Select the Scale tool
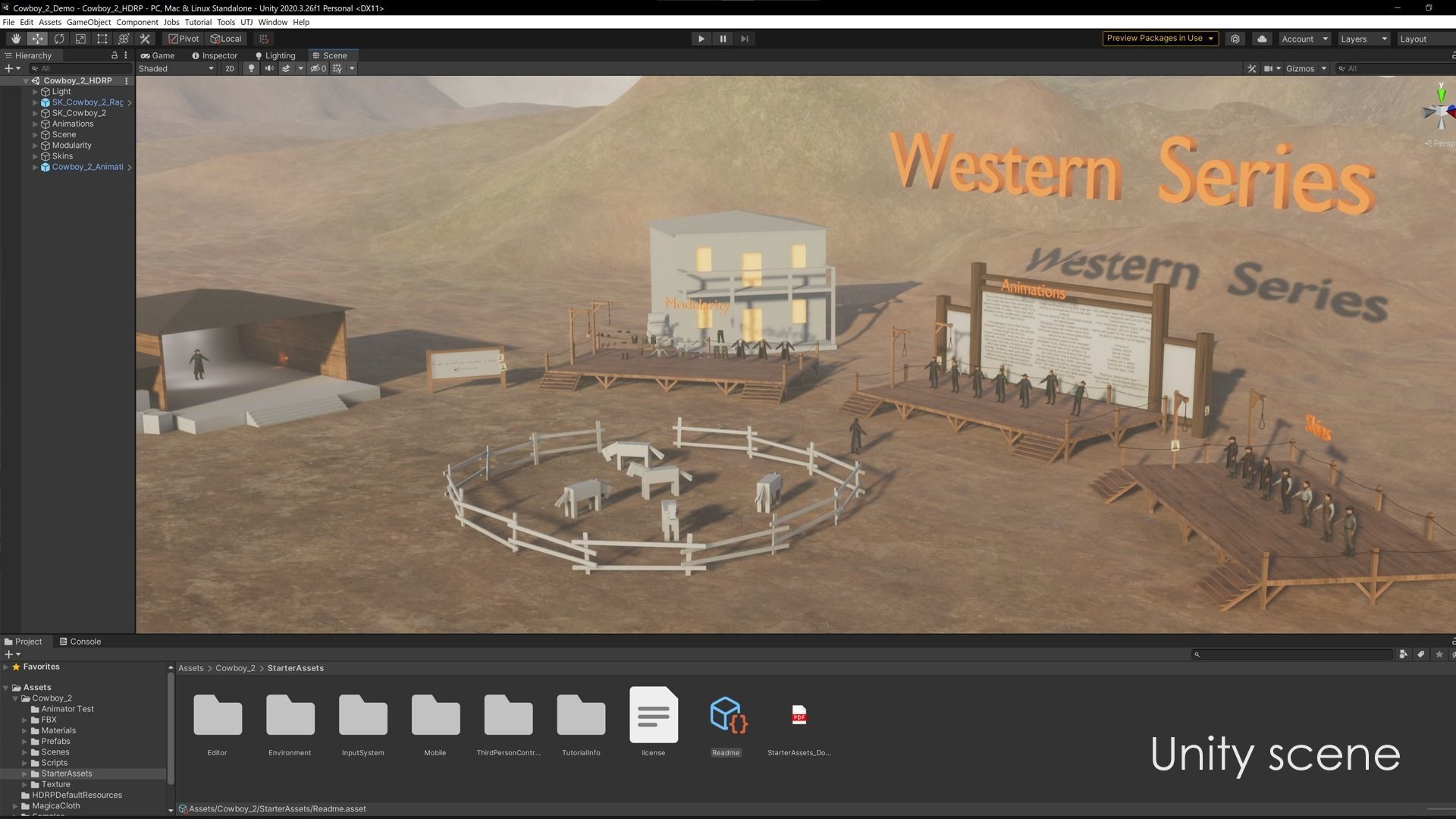Viewport: 1456px width, 819px height. click(80, 39)
